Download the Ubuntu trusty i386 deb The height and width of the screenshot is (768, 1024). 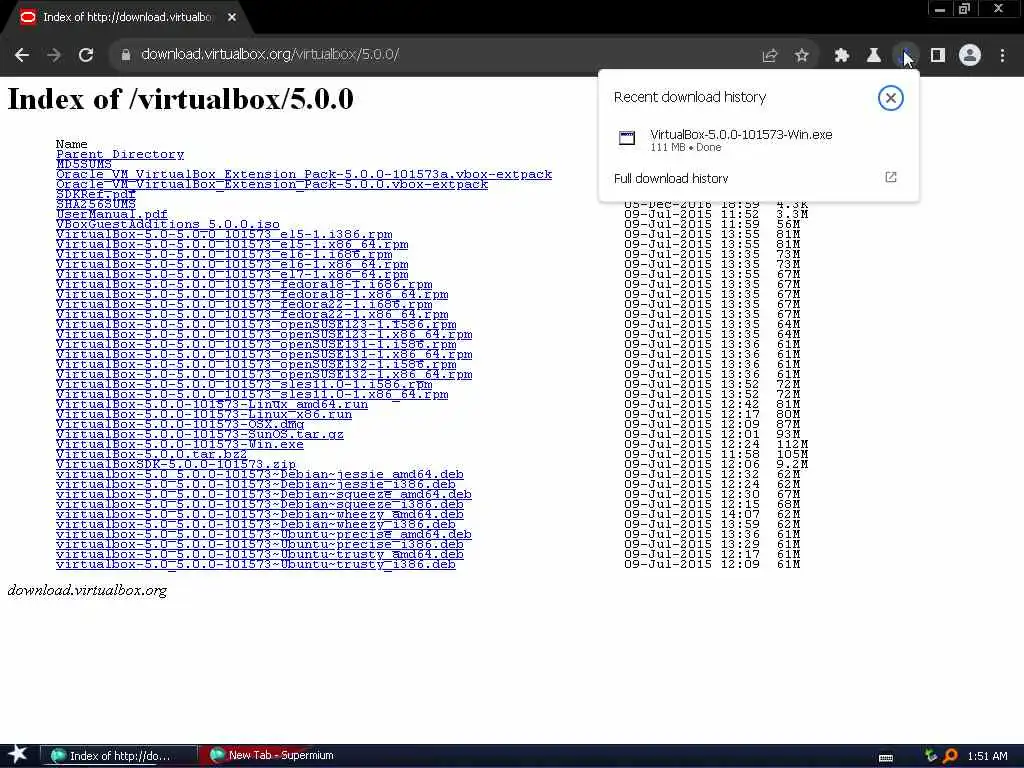[256, 565]
